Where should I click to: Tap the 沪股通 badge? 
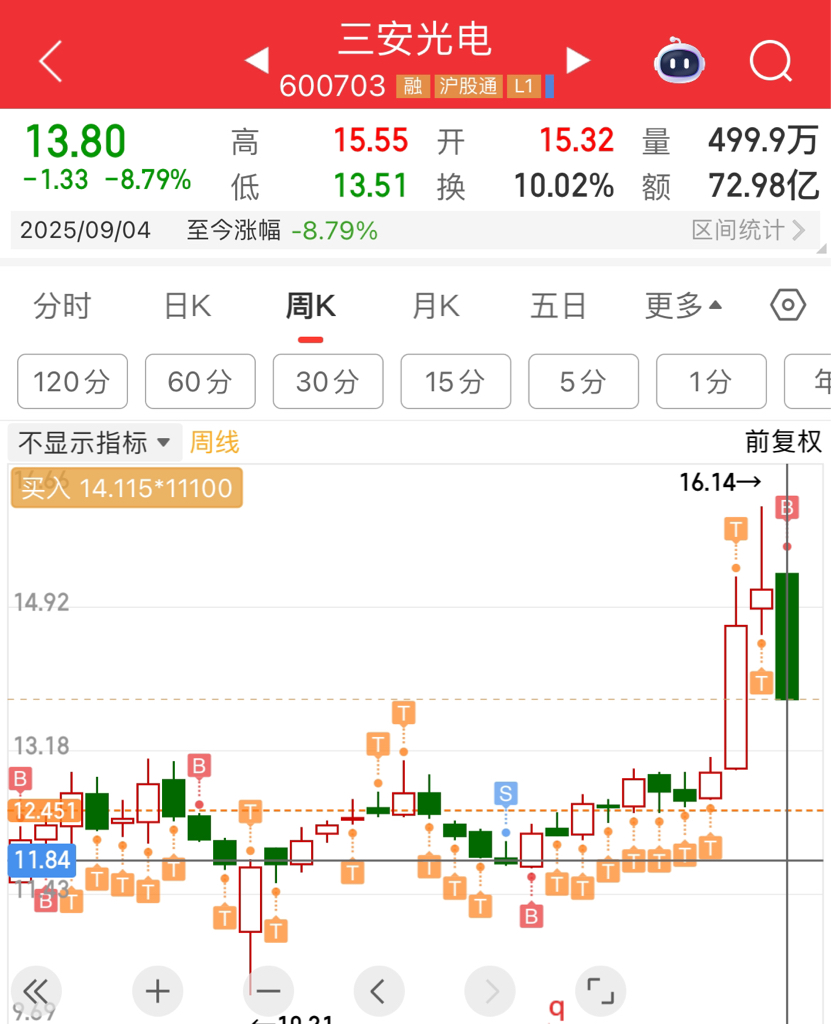tap(468, 86)
